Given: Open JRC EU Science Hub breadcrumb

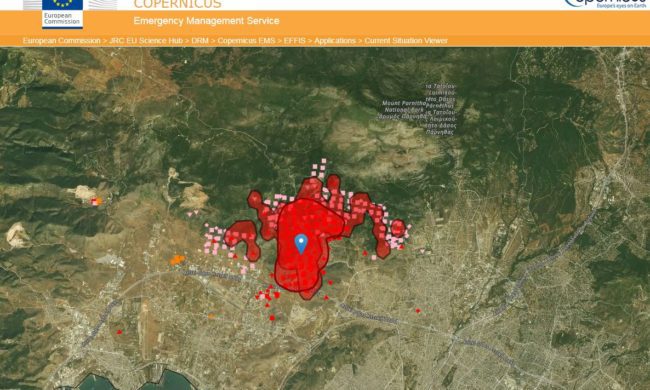Looking at the screenshot, I should pyautogui.click(x=146, y=41).
